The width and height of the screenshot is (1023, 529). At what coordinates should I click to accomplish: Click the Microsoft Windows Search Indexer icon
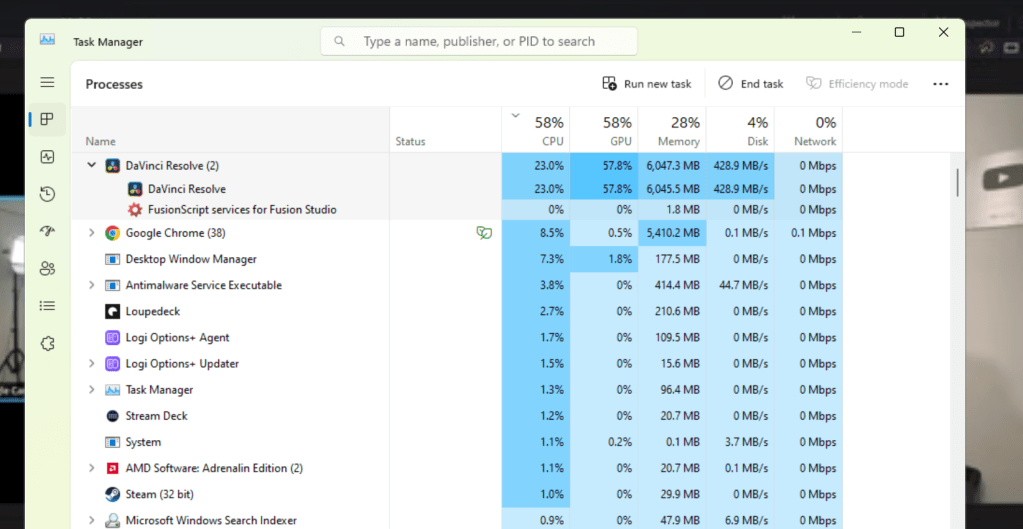[112, 520]
